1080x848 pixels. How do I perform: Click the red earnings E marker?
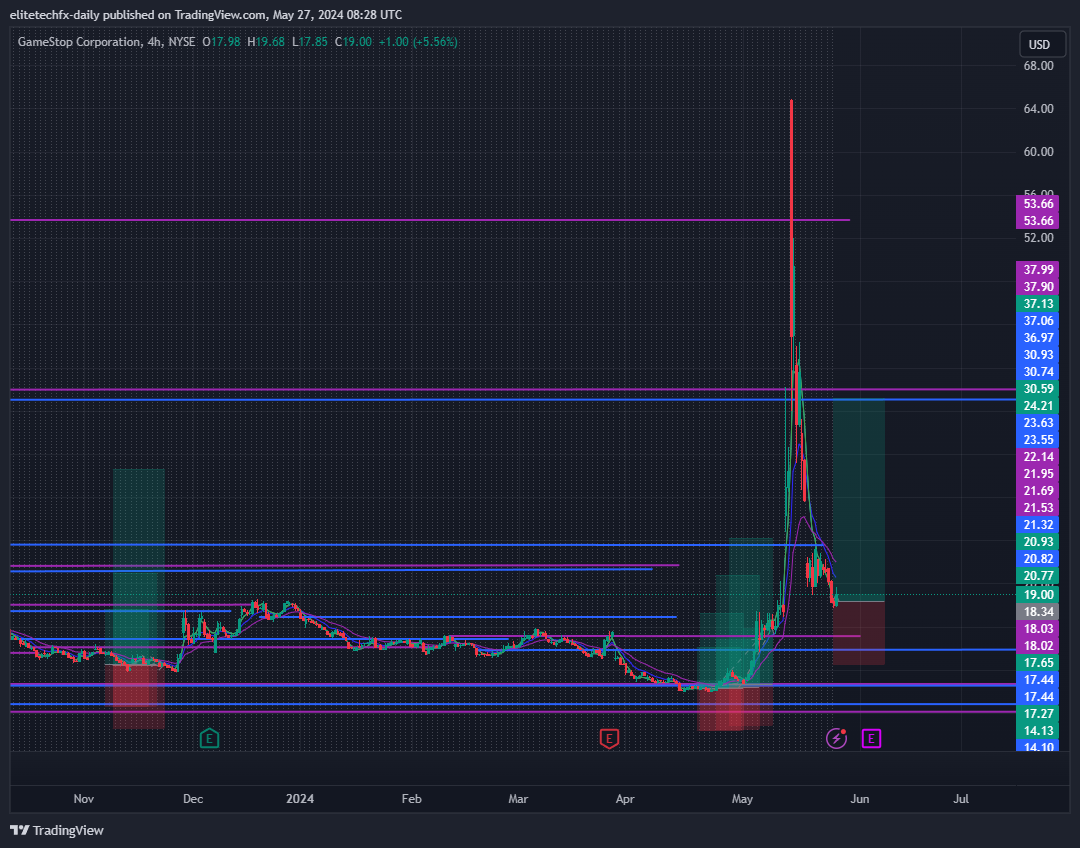tap(608, 739)
